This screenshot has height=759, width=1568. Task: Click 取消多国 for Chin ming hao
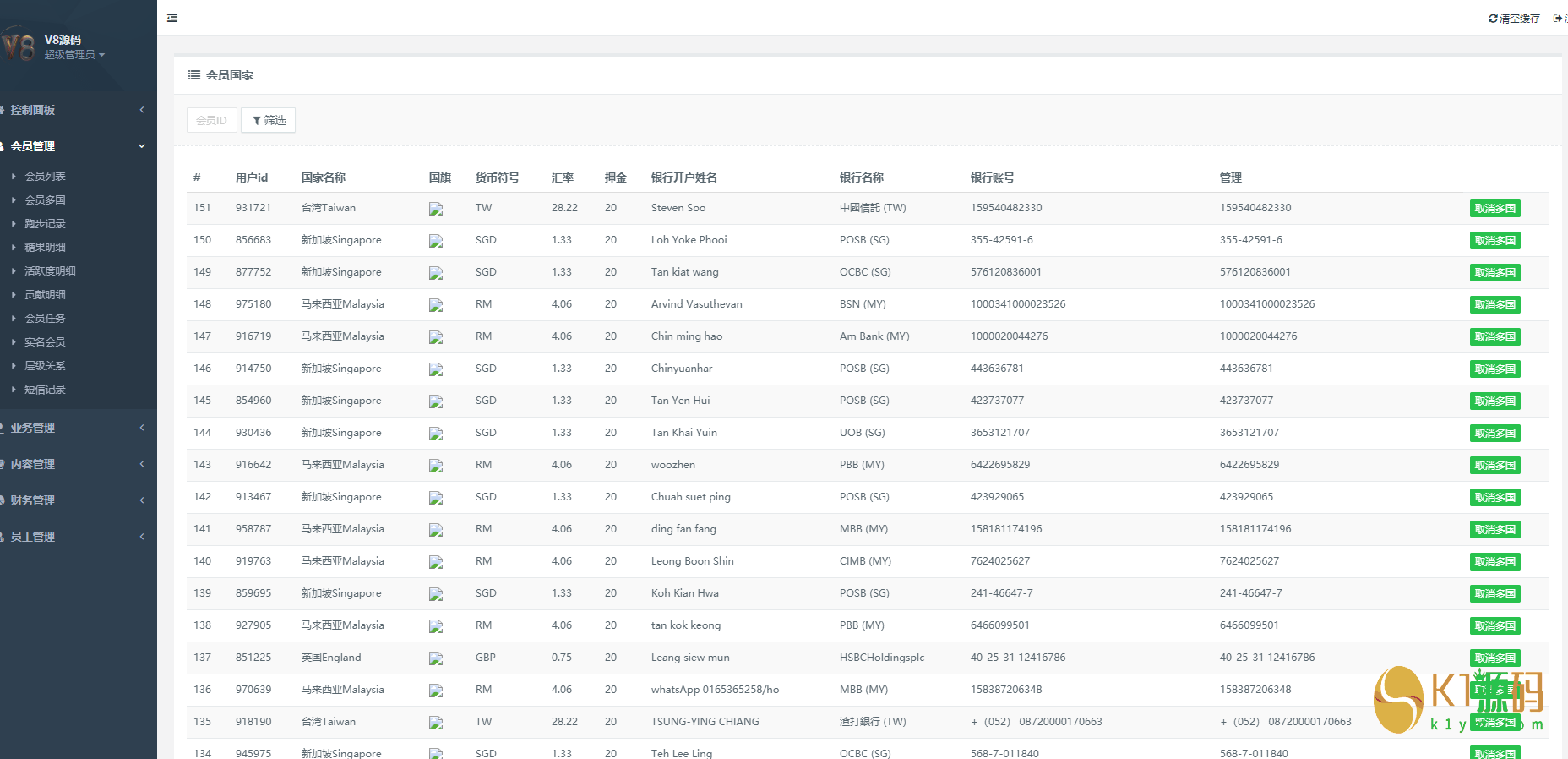click(1494, 337)
